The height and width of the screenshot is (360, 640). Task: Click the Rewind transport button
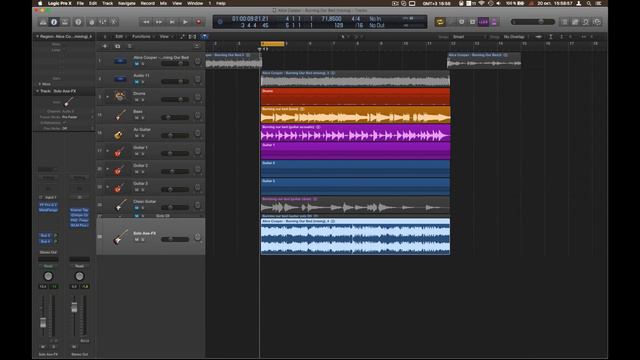(x=146, y=22)
